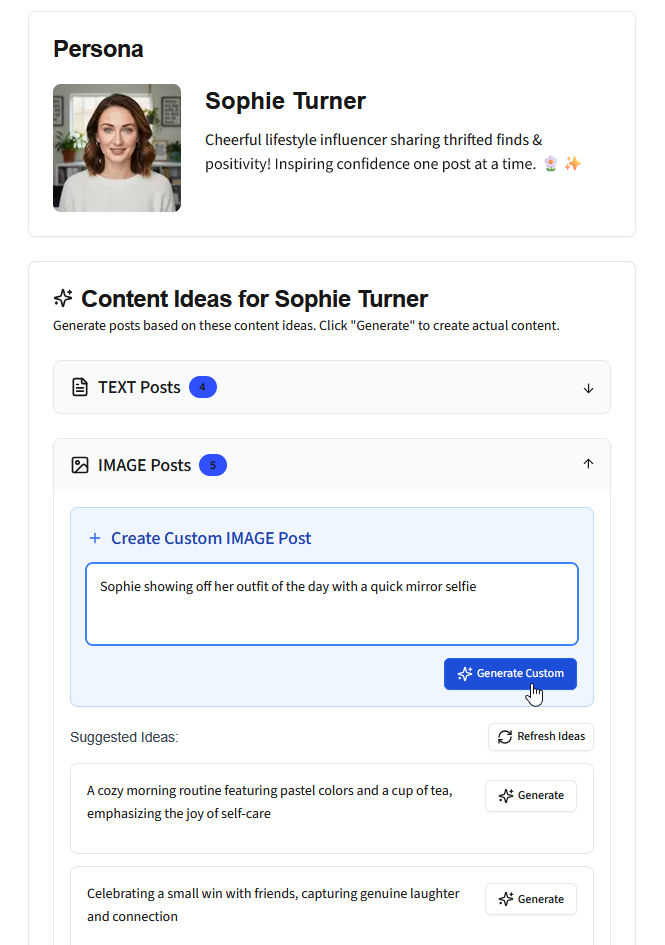
Task: Click the Create Custom IMAGE Post heading
Action: click(x=211, y=538)
